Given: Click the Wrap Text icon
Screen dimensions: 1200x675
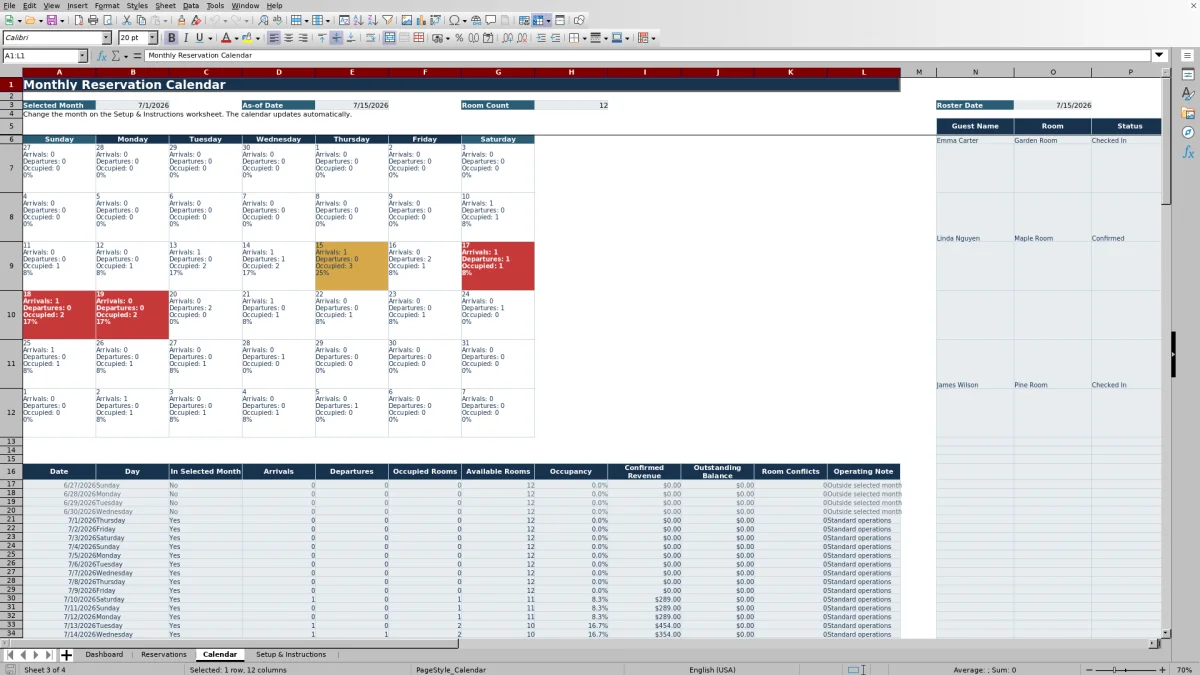Looking at the screenshot, I should pyautogui.click(x=370, y=38).
